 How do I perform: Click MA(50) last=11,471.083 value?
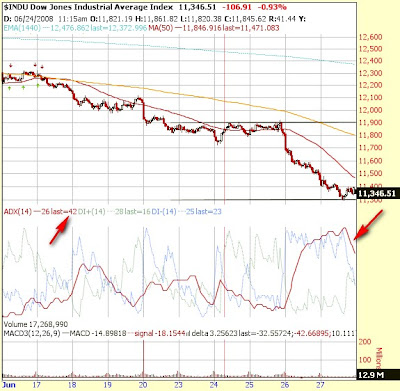click(251, 28)
